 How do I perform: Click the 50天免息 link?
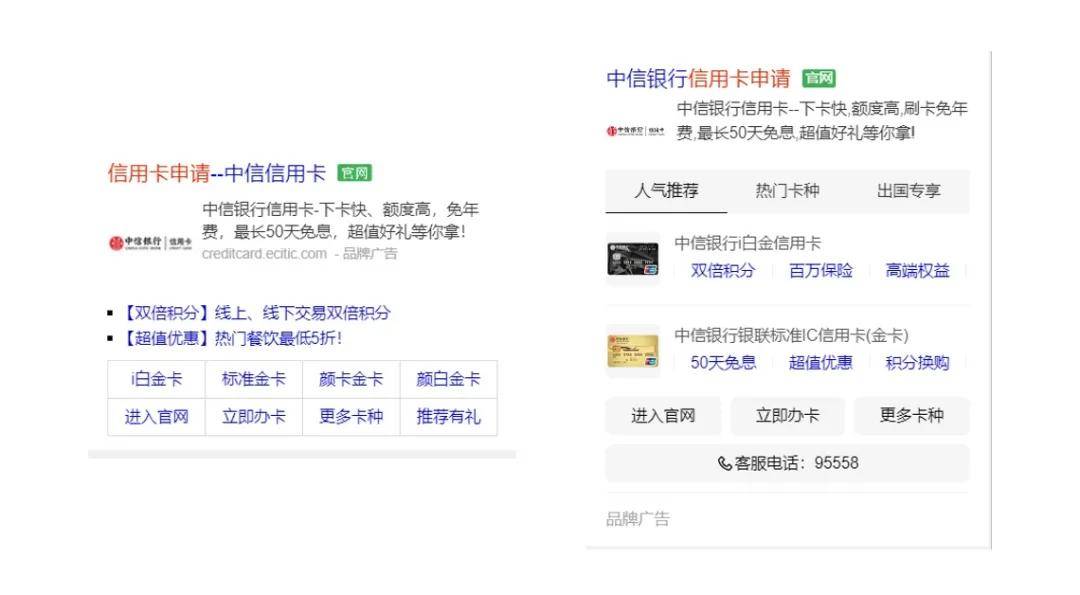[x=723, y=363]
